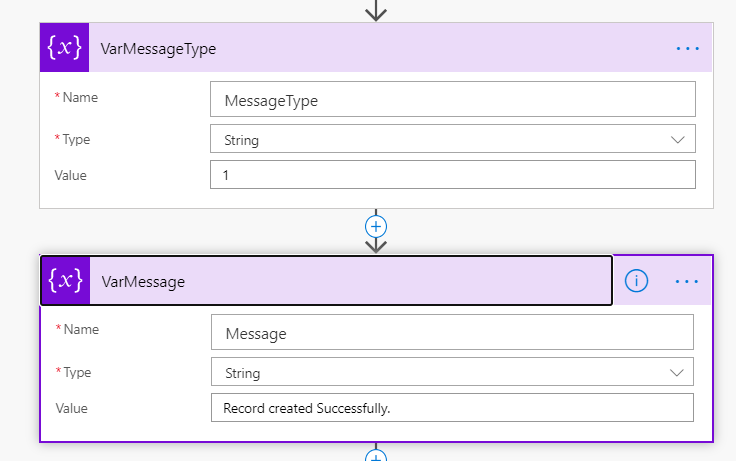Image resolution: width=736 pixels, height=461 pixels.
Task: Add a new step below VarMessage
Action: pyautogui.click(x=376, y=455)
